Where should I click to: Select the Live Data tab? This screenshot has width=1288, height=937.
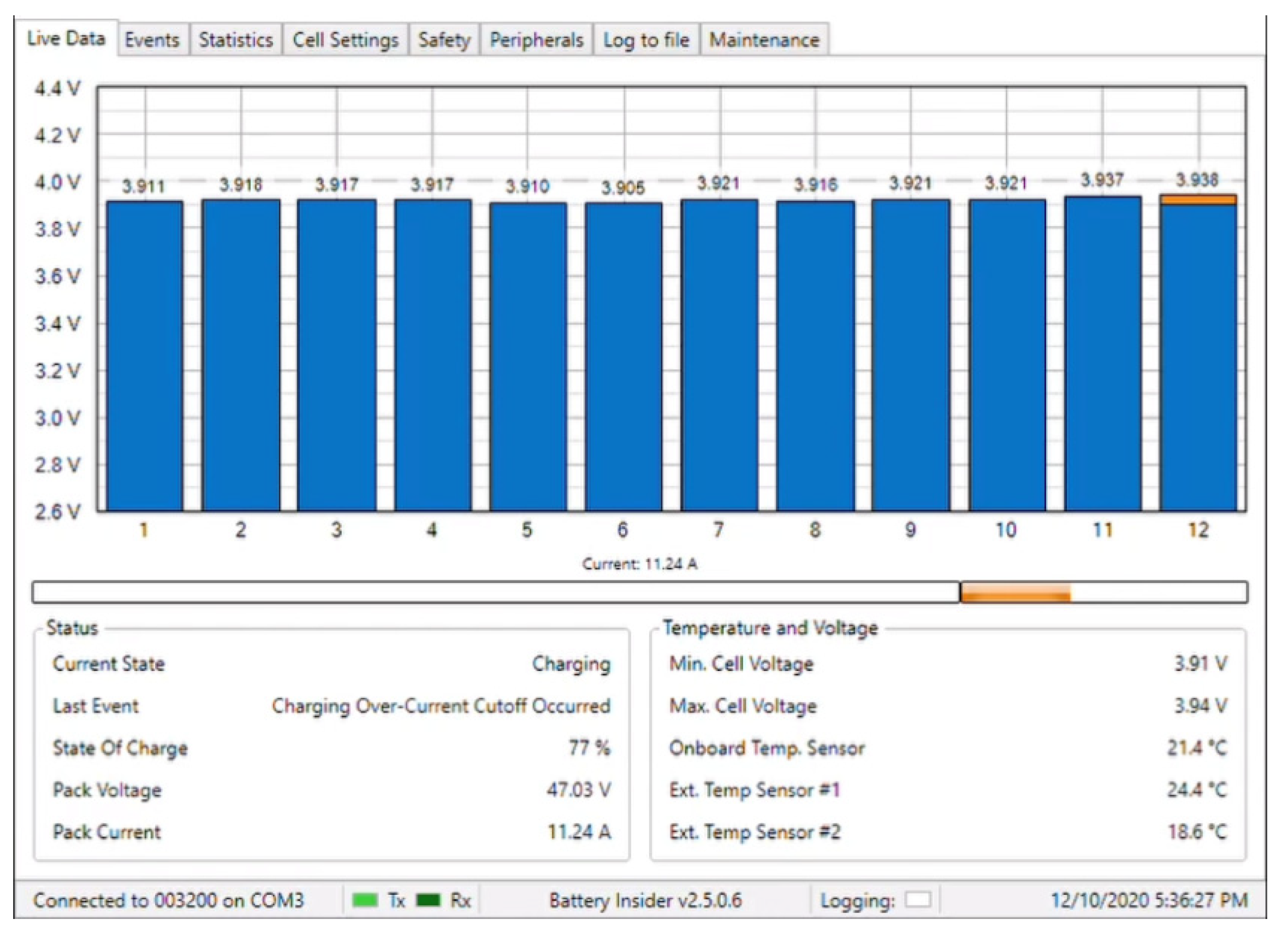tap(66, 39)
